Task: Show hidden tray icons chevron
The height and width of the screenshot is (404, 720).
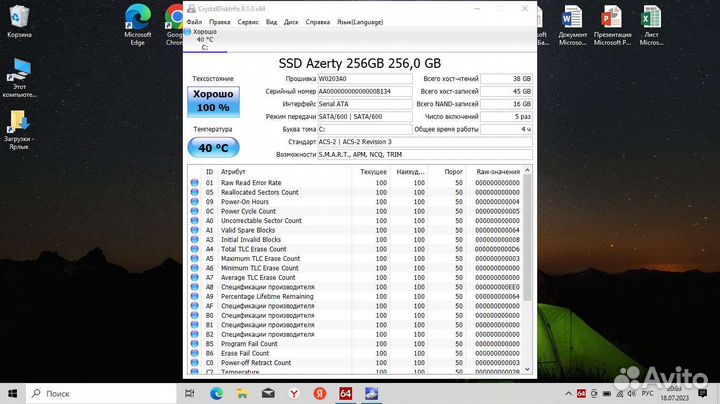Action: pos(568,393)
